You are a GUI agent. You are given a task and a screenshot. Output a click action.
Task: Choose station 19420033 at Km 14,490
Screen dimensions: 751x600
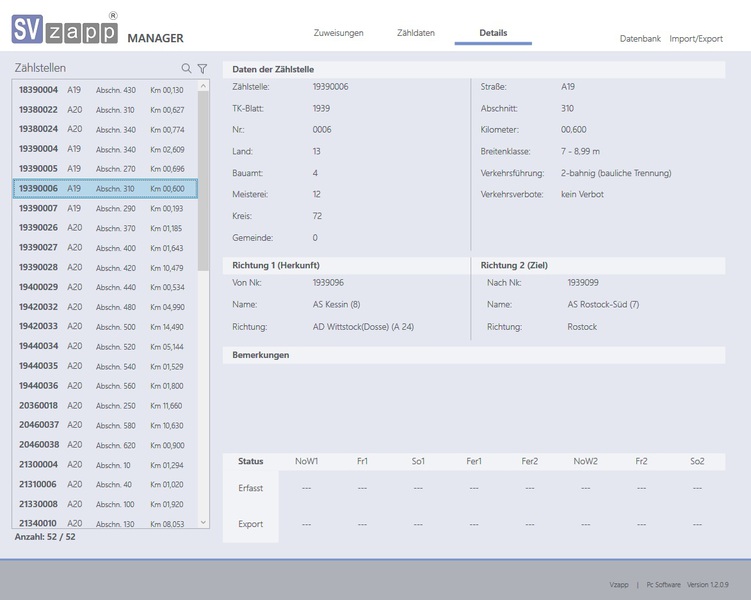coord(105,326)
